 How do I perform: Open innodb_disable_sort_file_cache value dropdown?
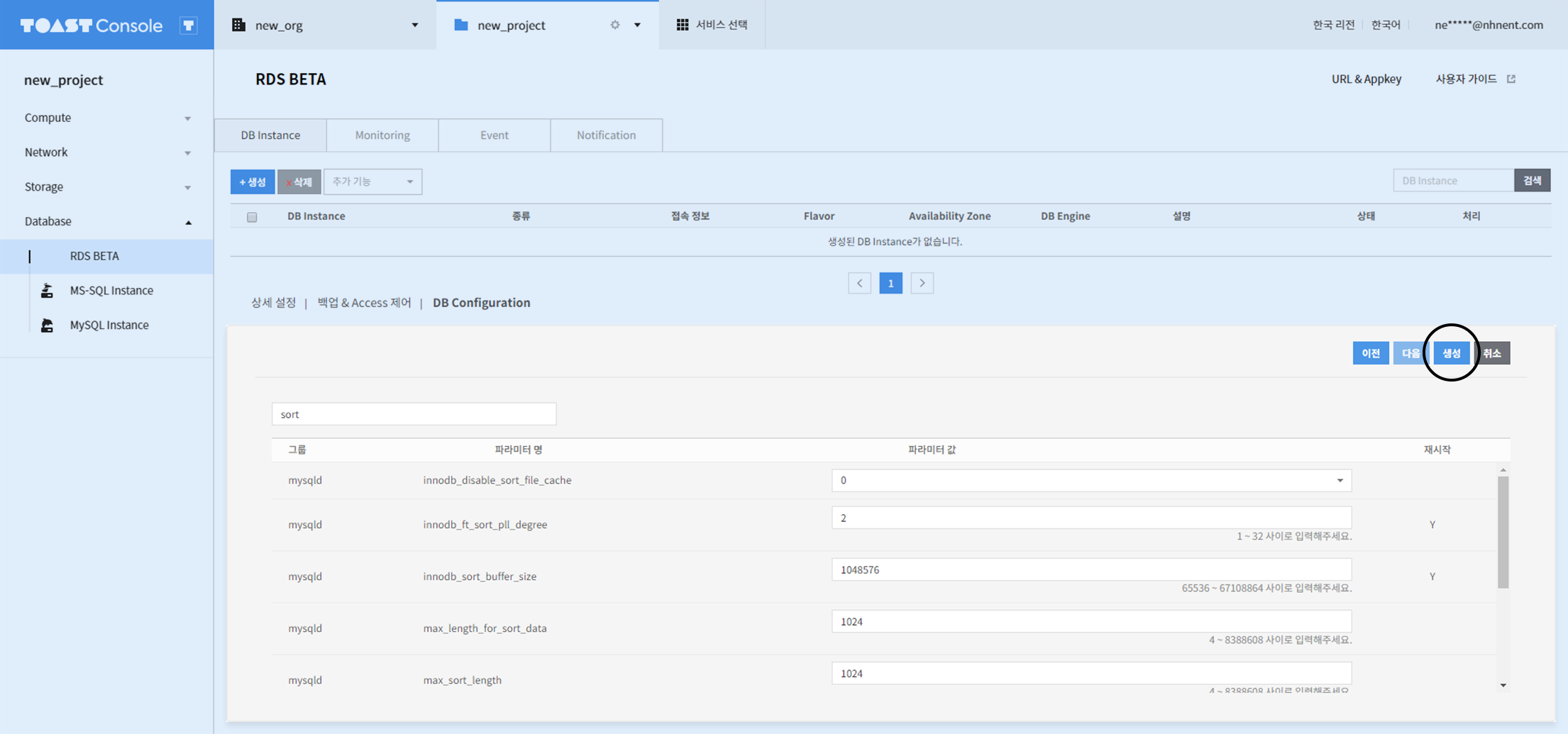(1091, 480)
